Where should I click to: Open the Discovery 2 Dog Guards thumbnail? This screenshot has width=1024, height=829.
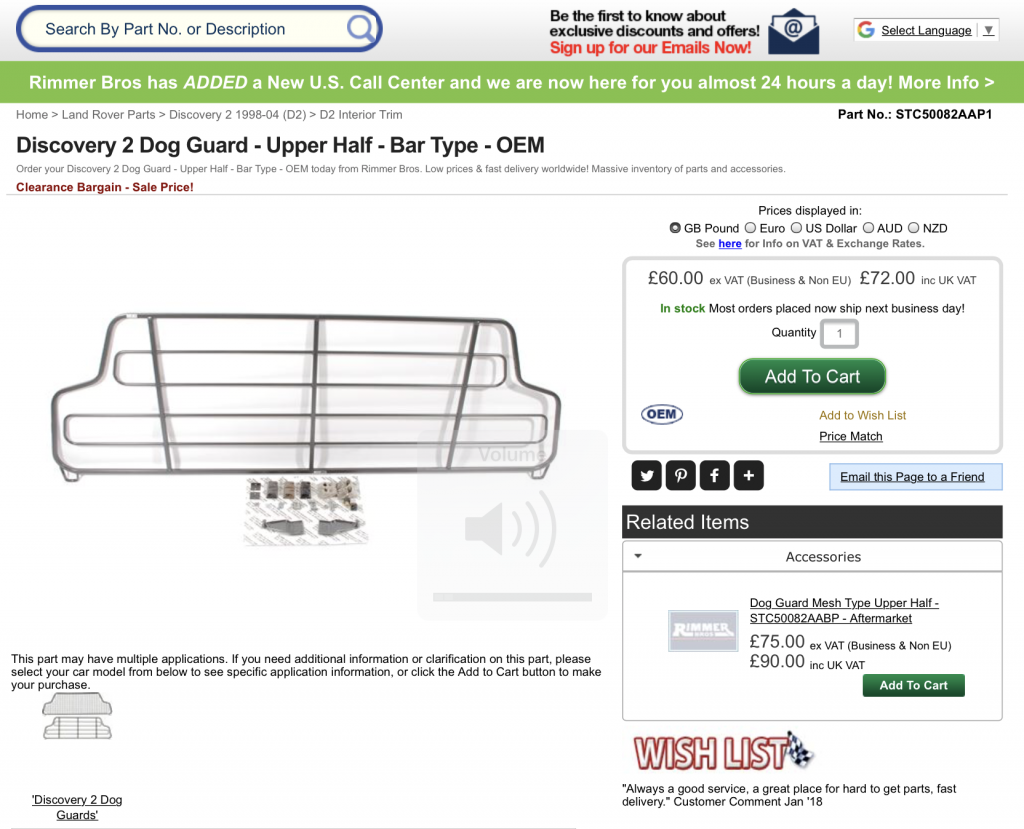click(x=77, y=717)
